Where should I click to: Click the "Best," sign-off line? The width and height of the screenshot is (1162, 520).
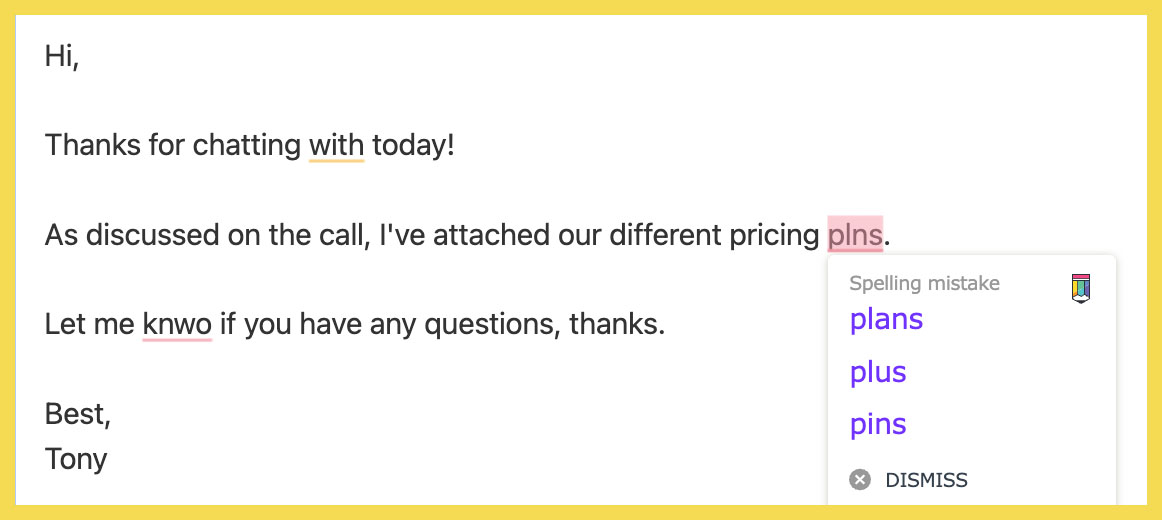pos(77,414)
